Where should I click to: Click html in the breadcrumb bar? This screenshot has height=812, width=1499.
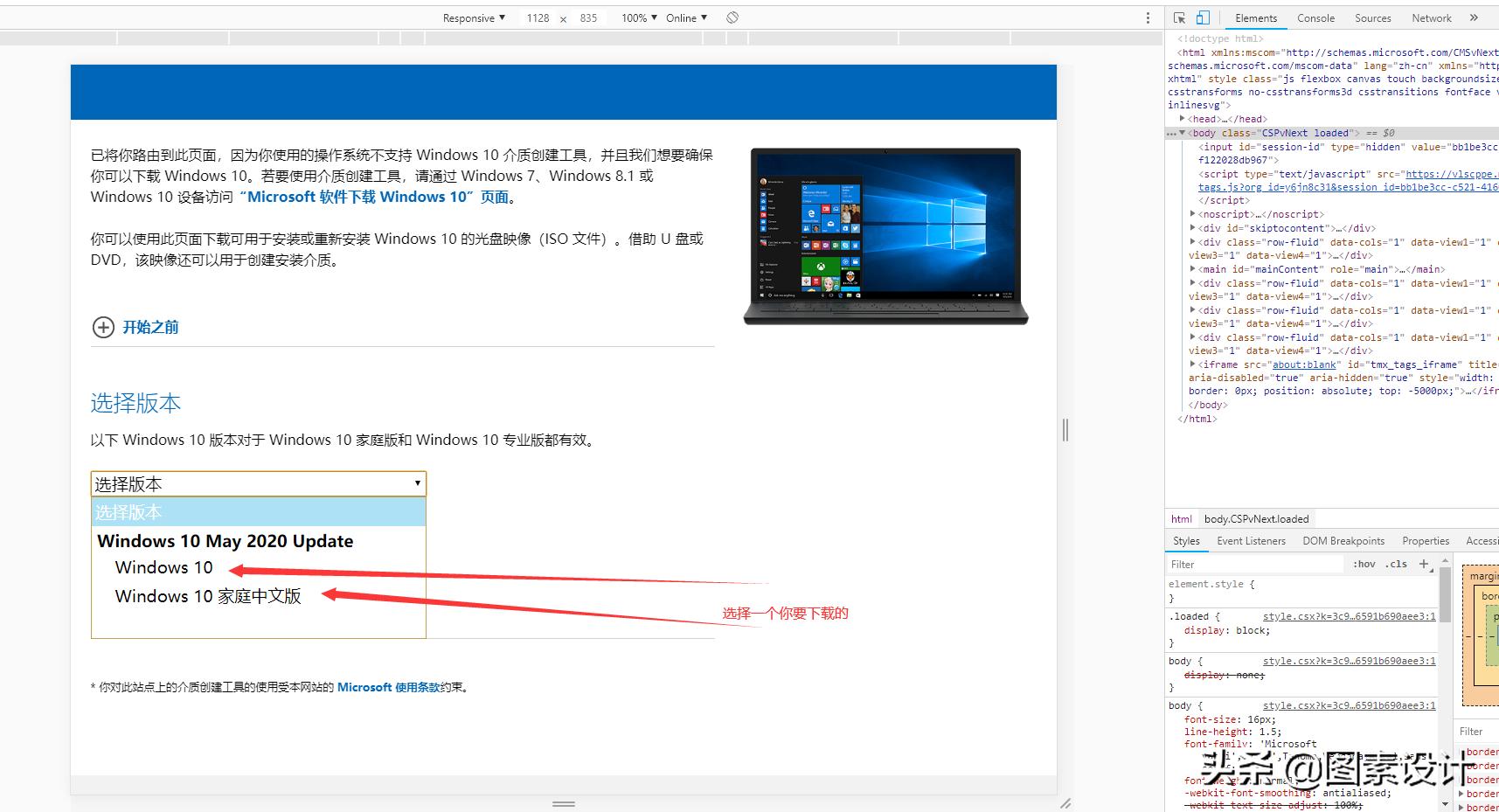1181,519
